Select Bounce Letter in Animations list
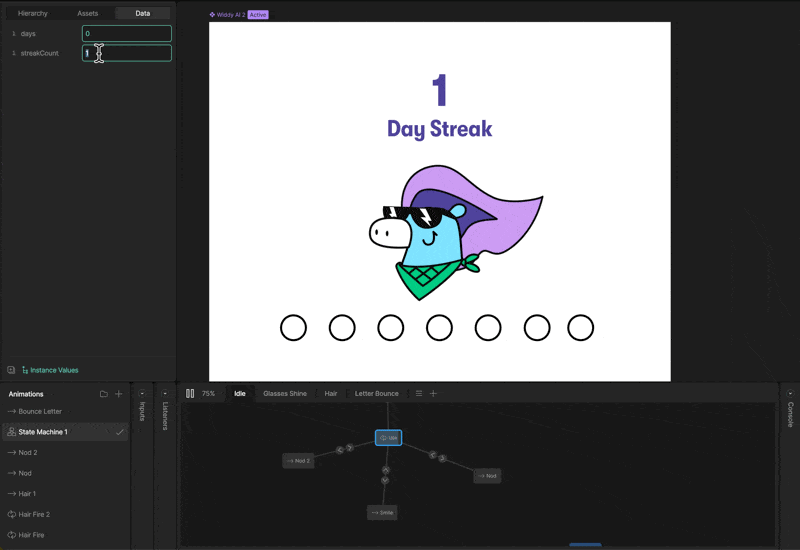This screenshot has height=550, width=800. coord(40,411)
